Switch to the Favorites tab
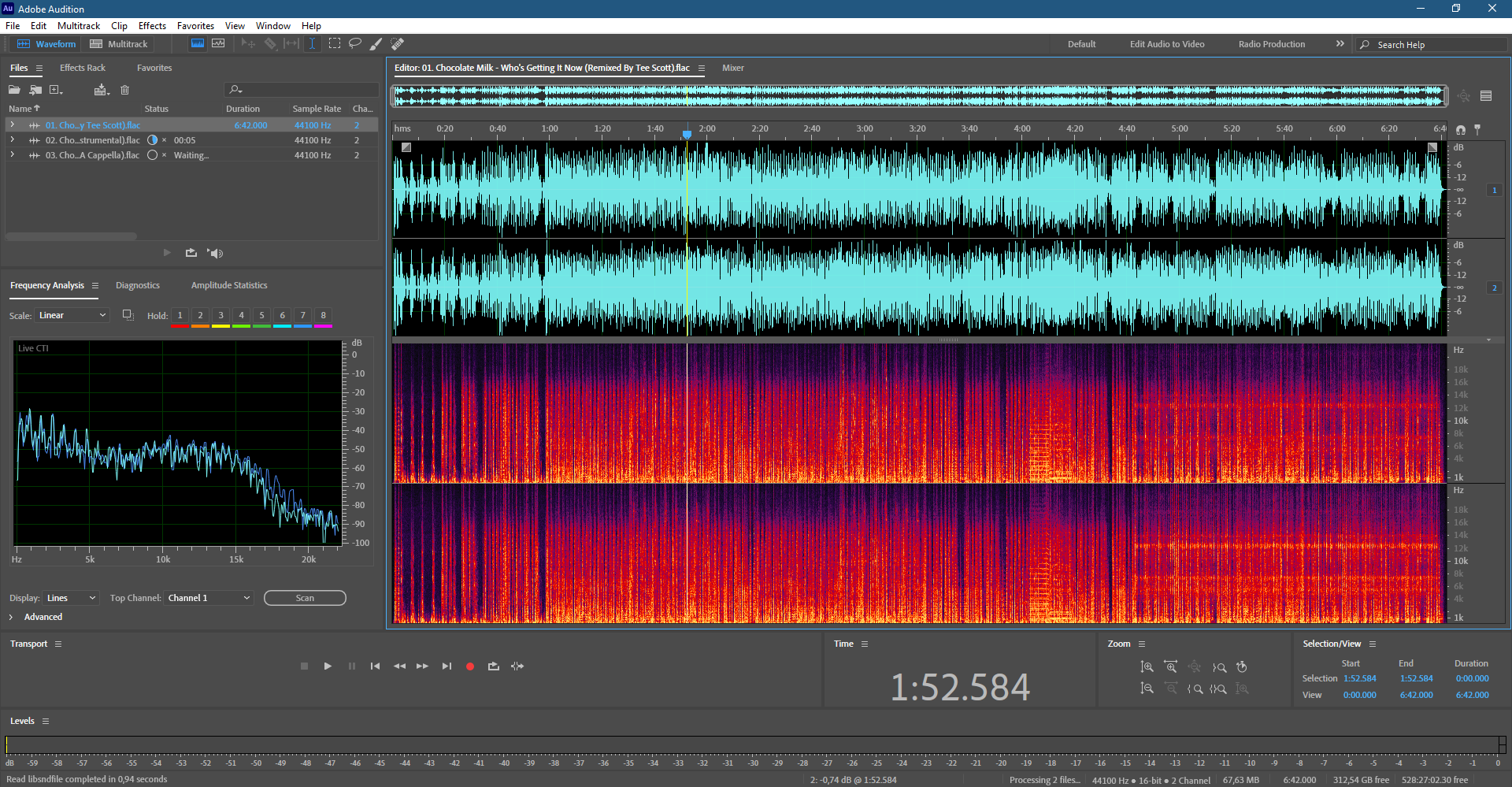Viewport: 1512px width, 787px height. pos(154,68)
